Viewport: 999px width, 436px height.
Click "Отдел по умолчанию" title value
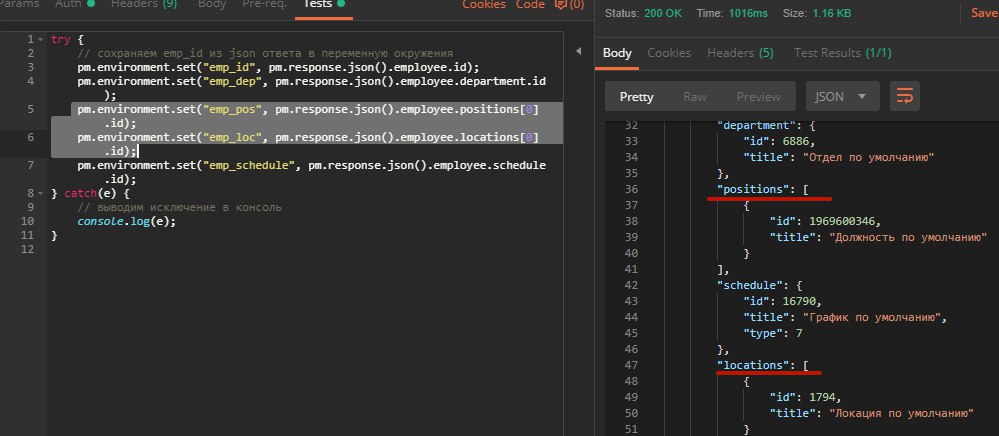tap(868, 157)
